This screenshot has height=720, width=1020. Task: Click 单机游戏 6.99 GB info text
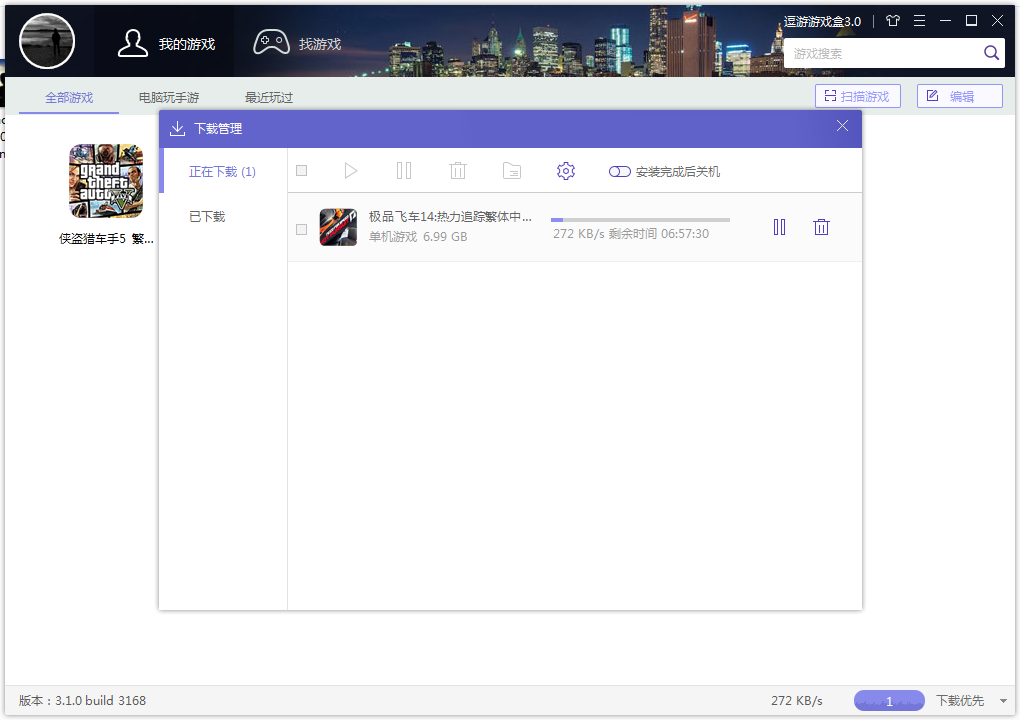418,237
